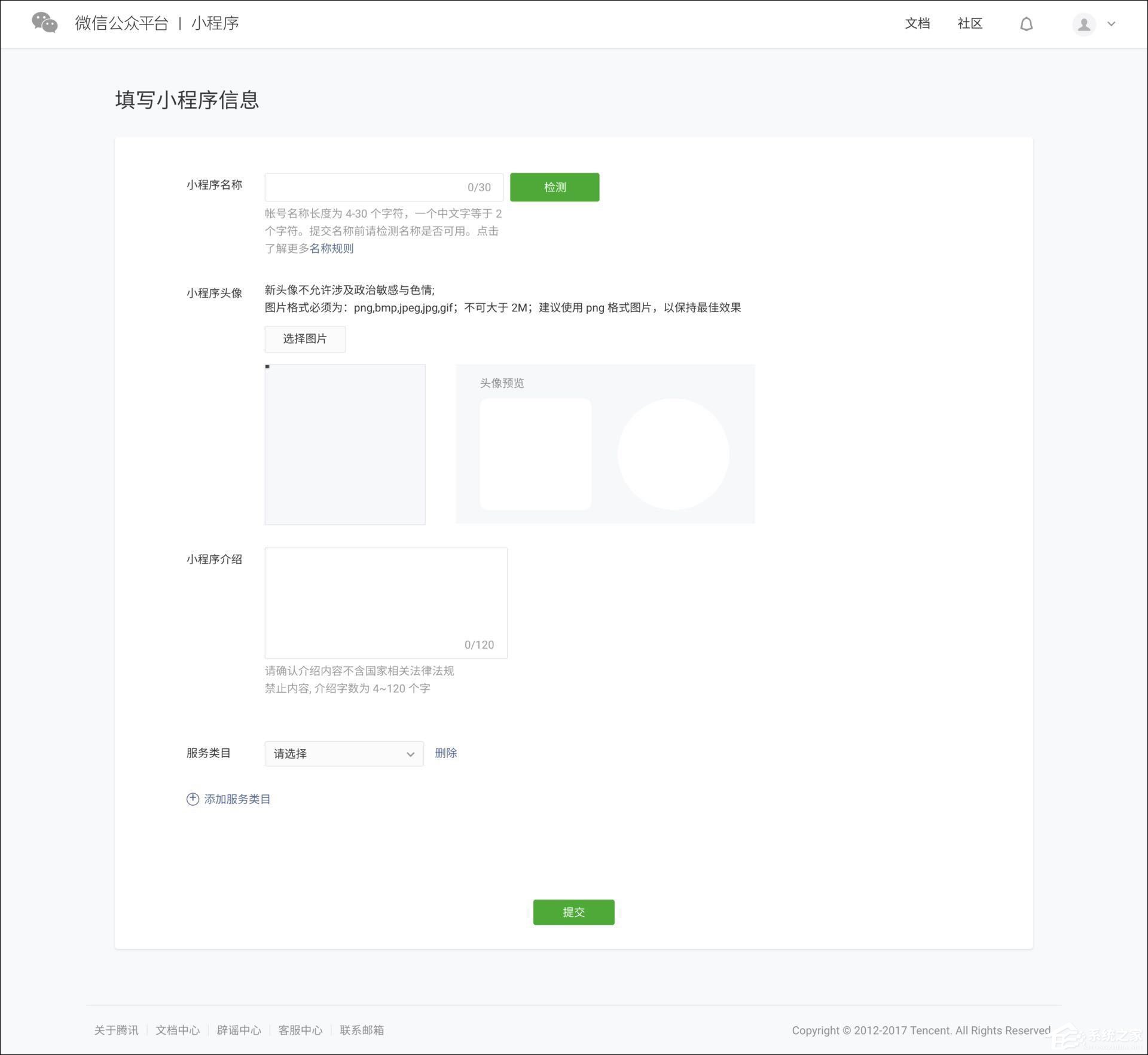The height and width of the screenshot is (1055, 1148).
Task: Click the user avatar icon
Action: coord(1083,24)
